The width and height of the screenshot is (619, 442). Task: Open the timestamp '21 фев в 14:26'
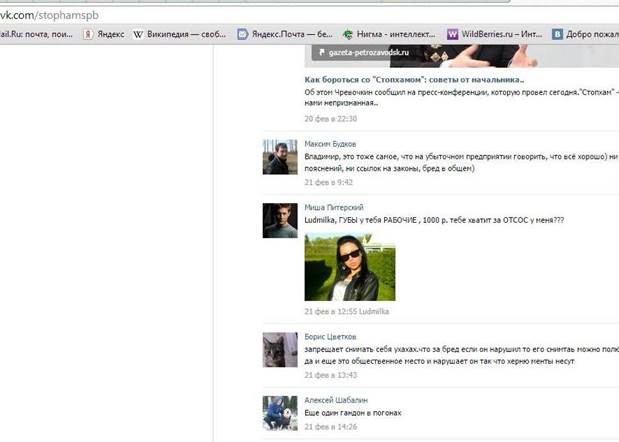330,427
